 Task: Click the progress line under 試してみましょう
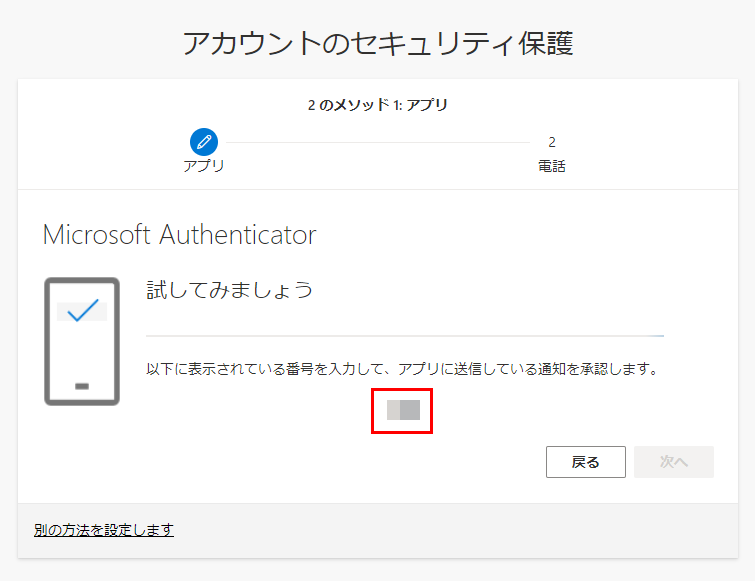(x=405, y=336)
